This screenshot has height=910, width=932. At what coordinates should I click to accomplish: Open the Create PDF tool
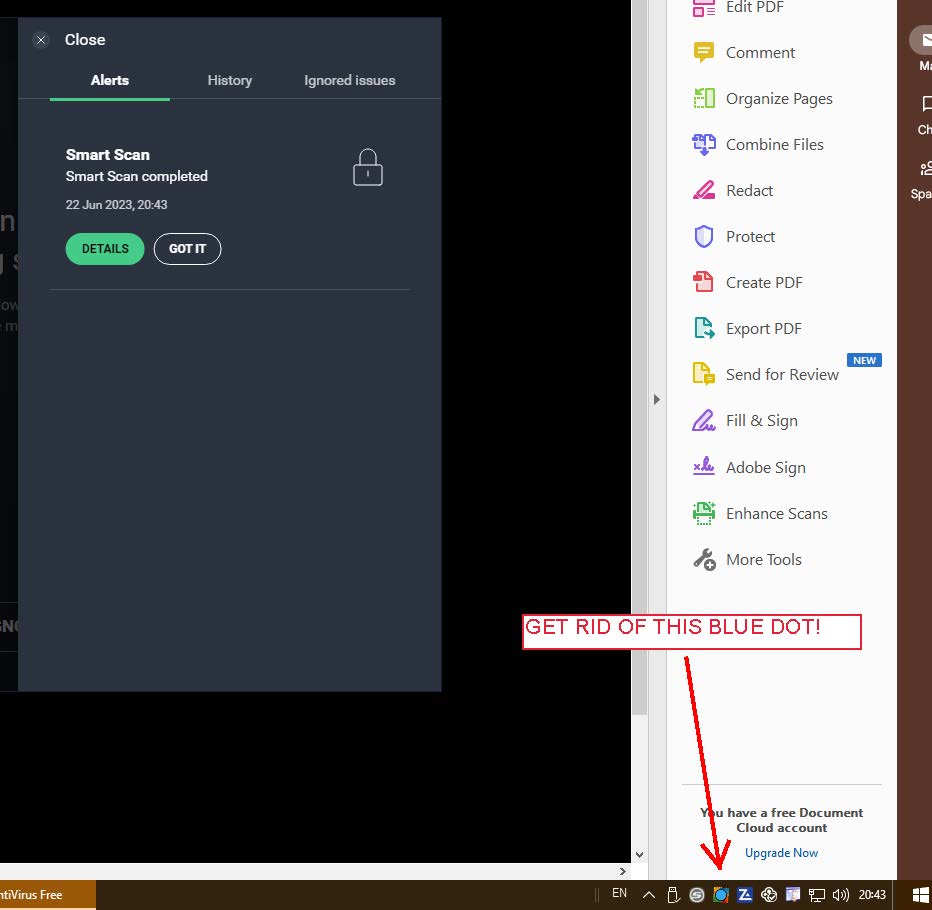click(x=764, y=282)
